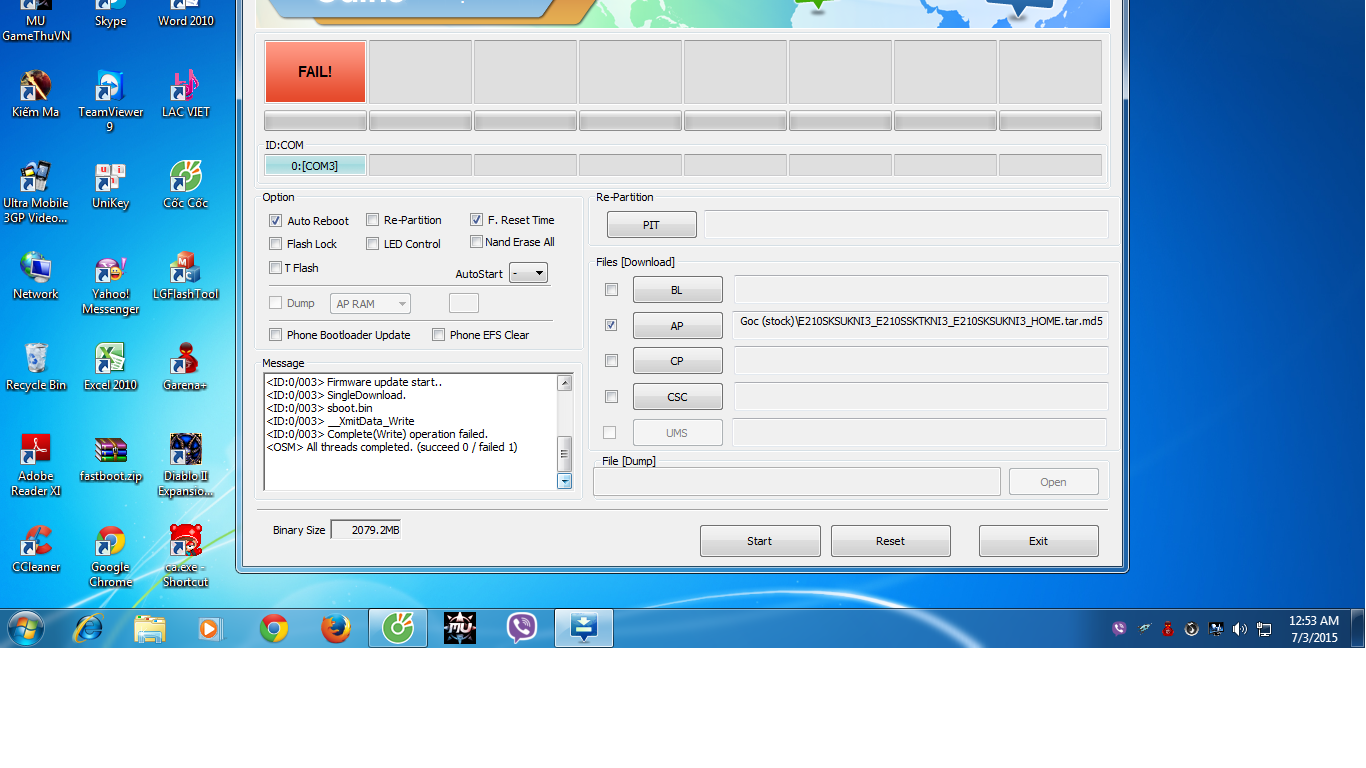Select the Yahoo! Messenger desktop icon
Image resolution: width=1366 pixels, height=768 pixels.
[x=110, y=284]
